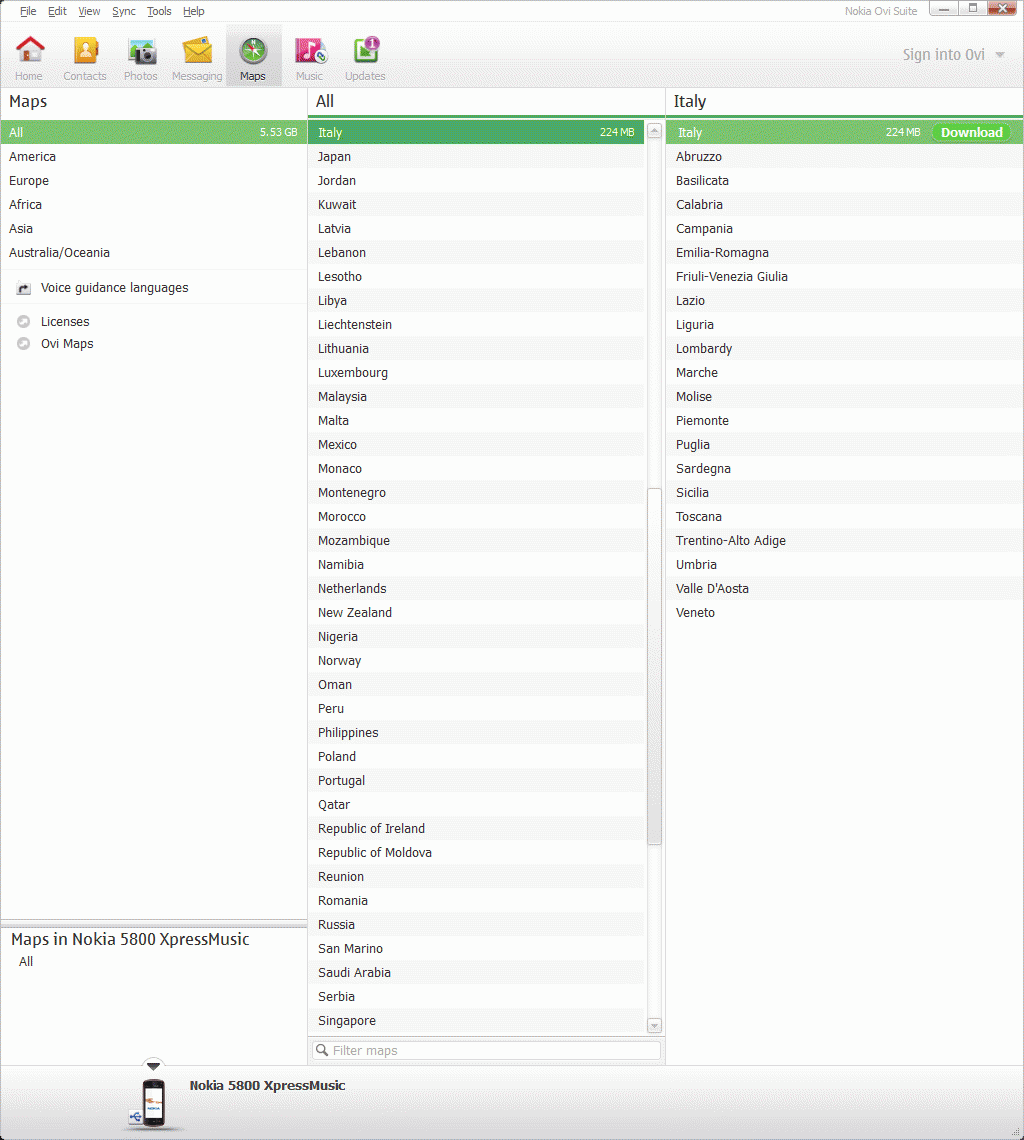This screenshot has height=1140, width=1024.
Task: Select Europe in the Maps list
Action: pos(29,181)
